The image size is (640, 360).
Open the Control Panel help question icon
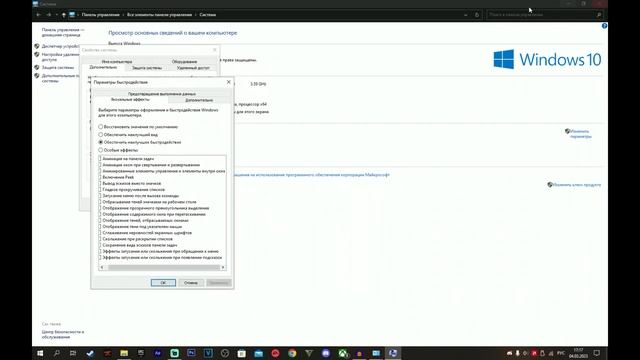604,26
